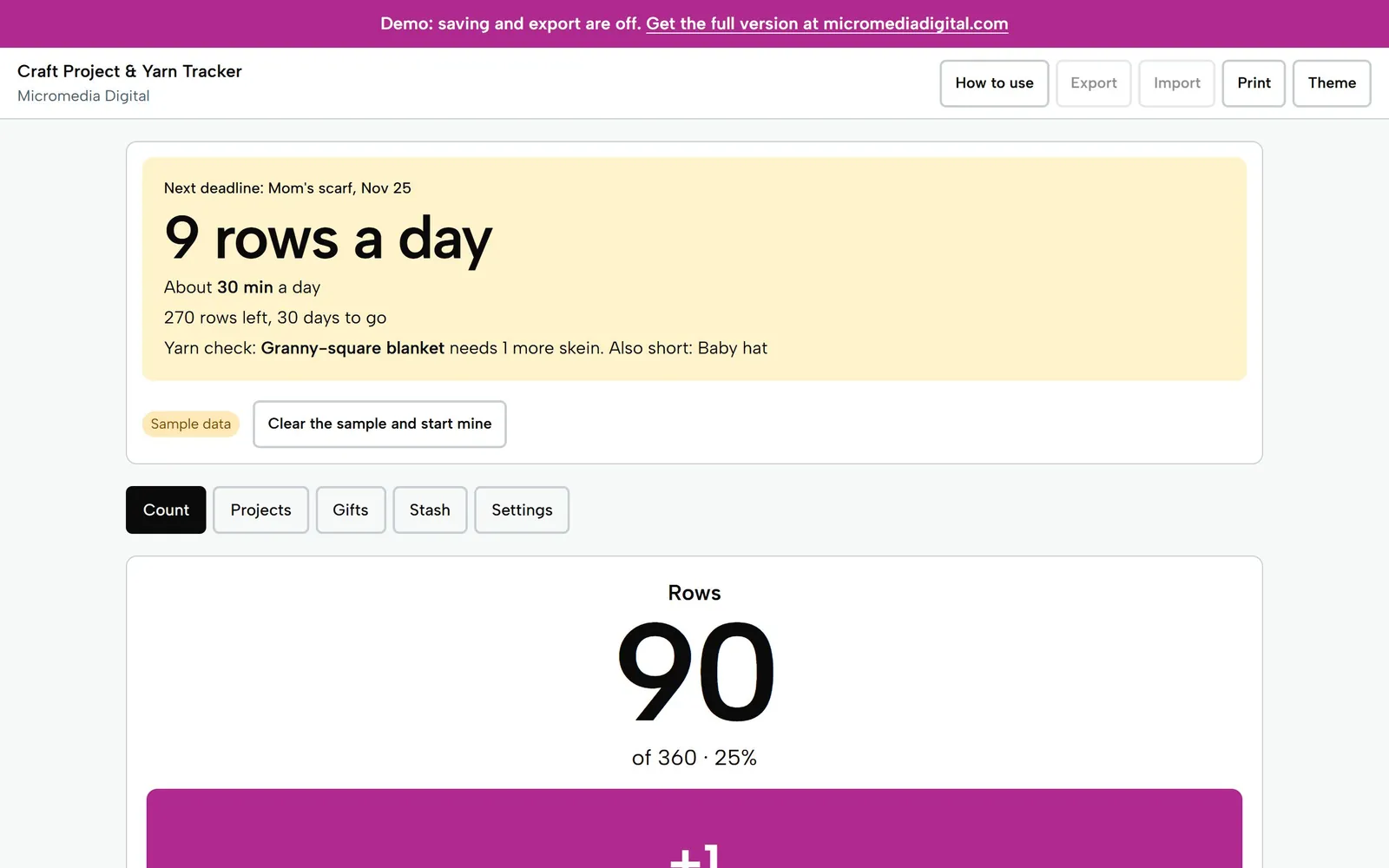Viewport: 1389px width, 868px height.
Task: Add one row with the +1 button
Action: 694,829
